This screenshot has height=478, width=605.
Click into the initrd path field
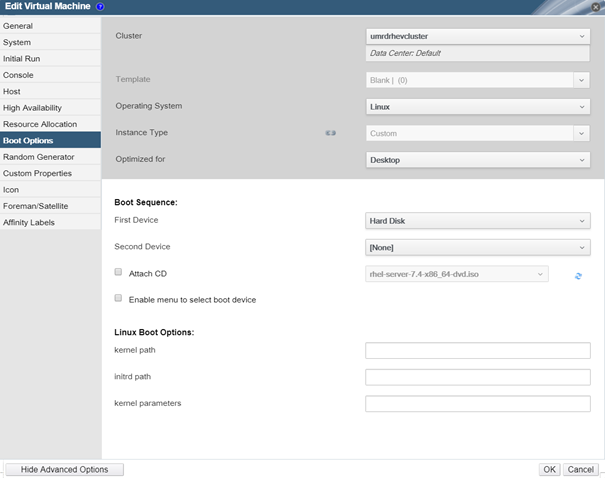tap(478, 377)
